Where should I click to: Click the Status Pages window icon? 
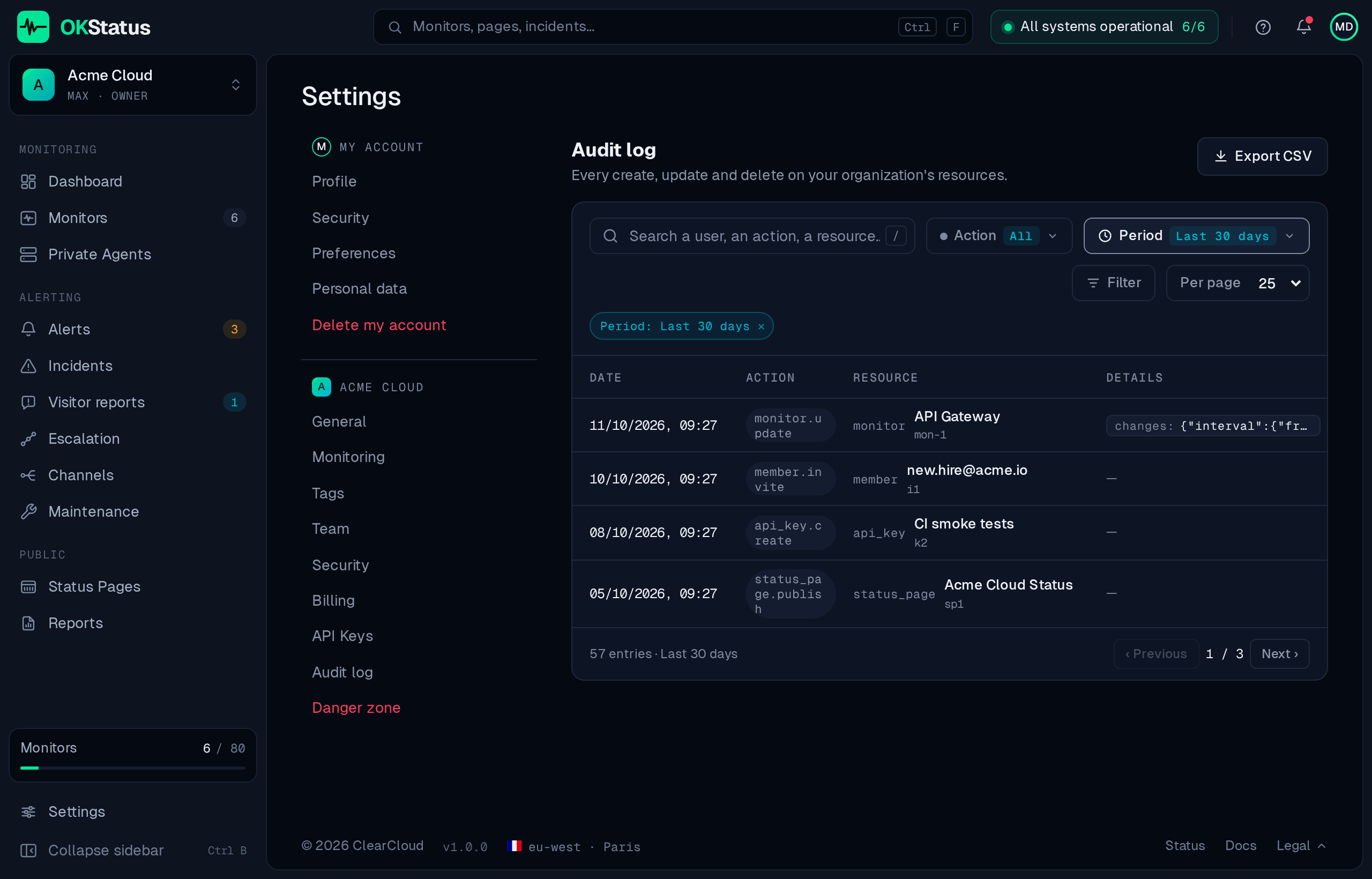click(28, 587)
